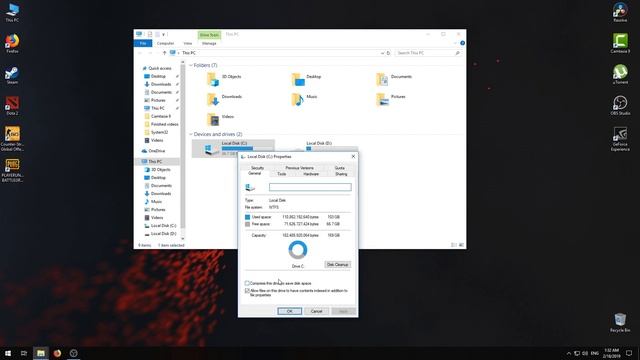Open the address bar history dropdown
The width and height of the screenshot is (640, 360).
[x=382, y=53]
